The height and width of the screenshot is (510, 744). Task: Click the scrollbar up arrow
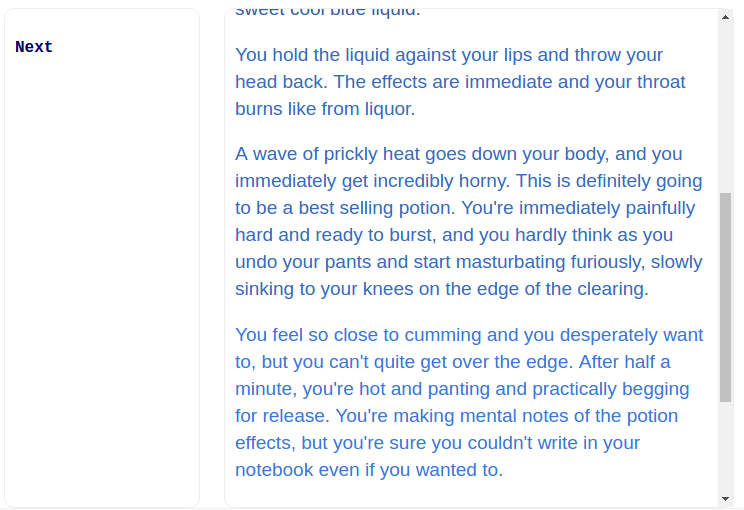725,17
